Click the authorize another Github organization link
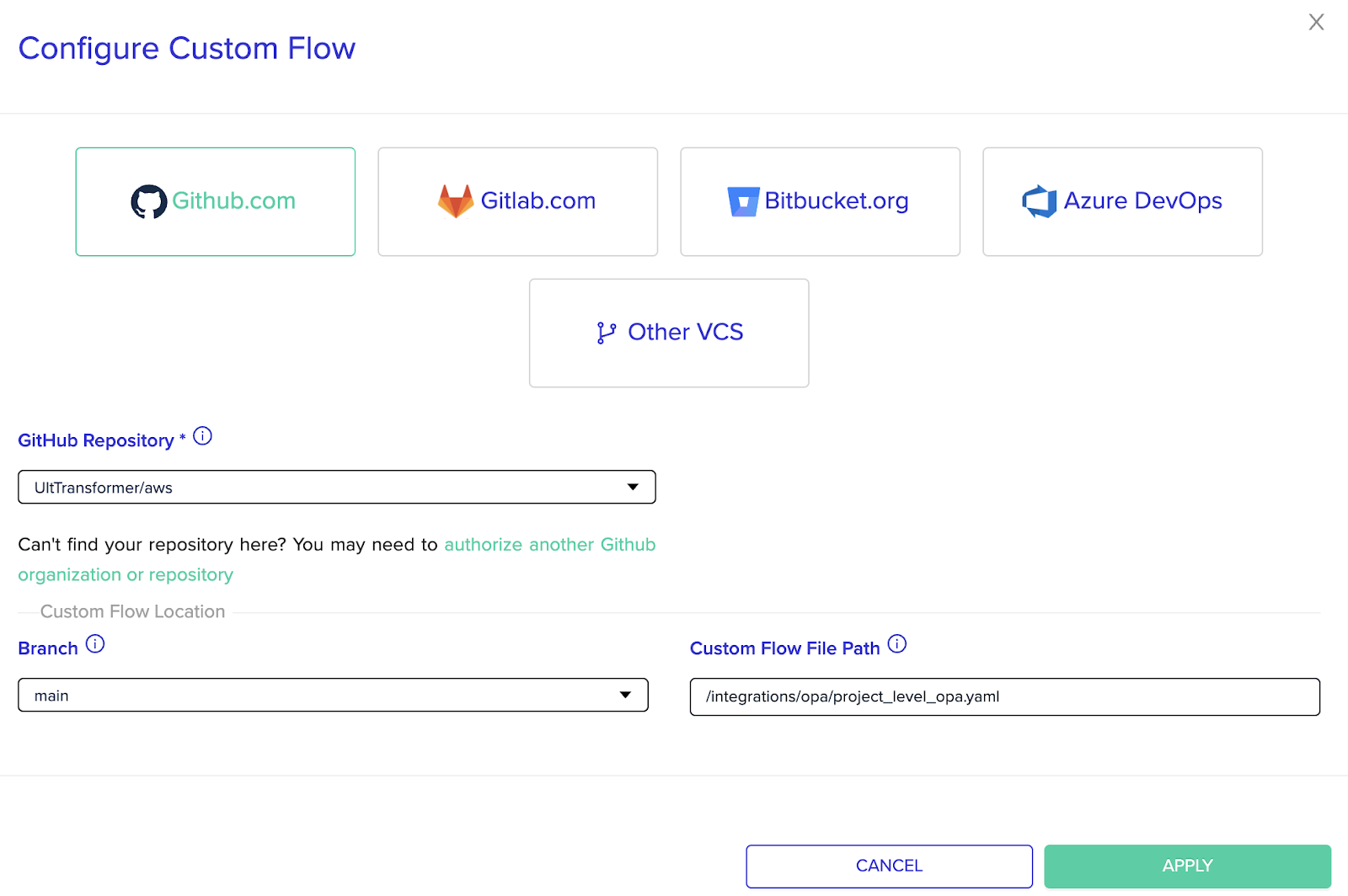Image resolution: width=1348 pixels, height=896 pixels. (549, 545)
